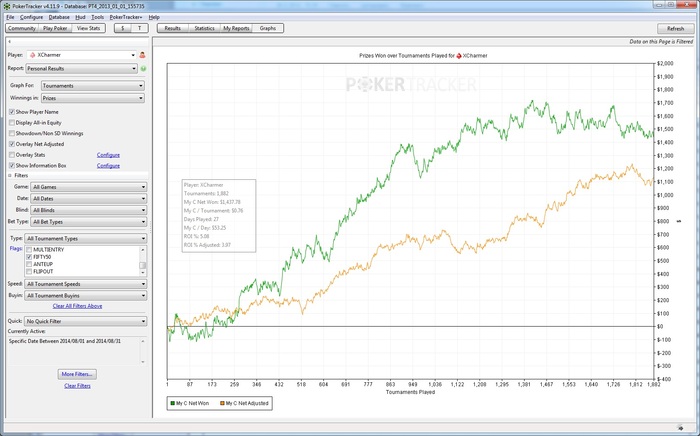700x436 pixels.
Task: Select the View Stats tab
Action: (88, 28)
